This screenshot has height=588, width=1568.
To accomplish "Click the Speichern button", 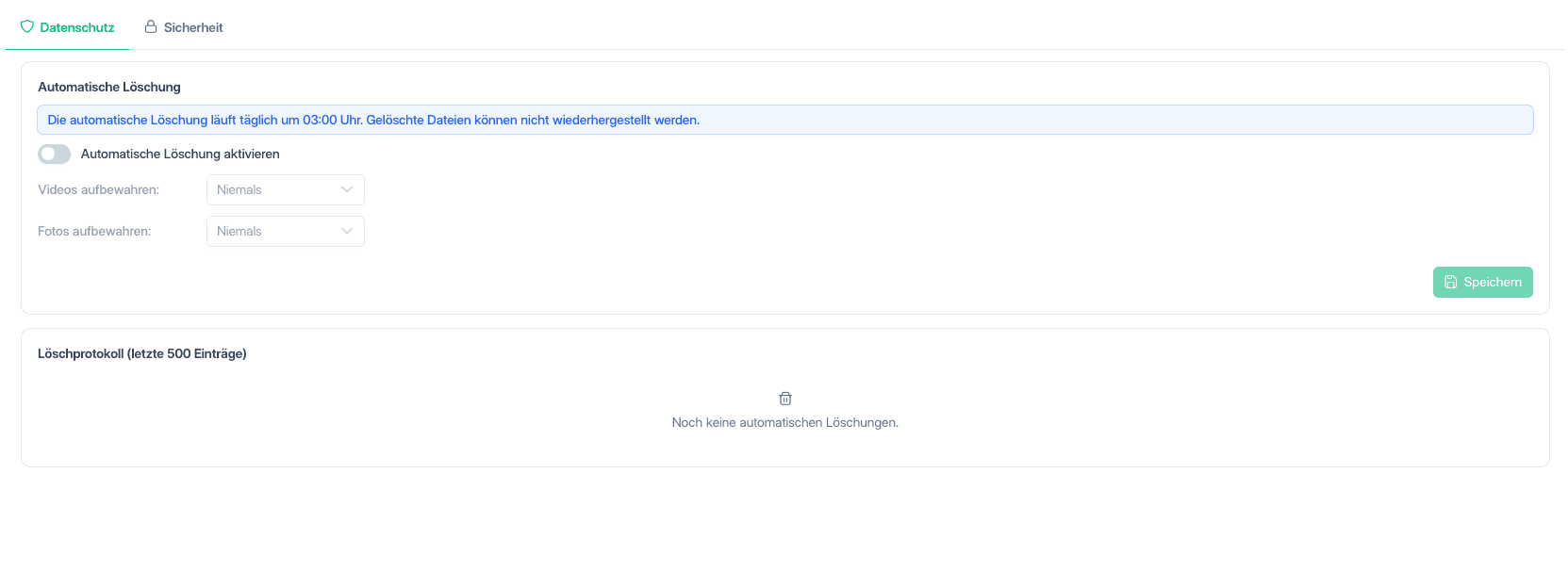I will [1483, 282].
